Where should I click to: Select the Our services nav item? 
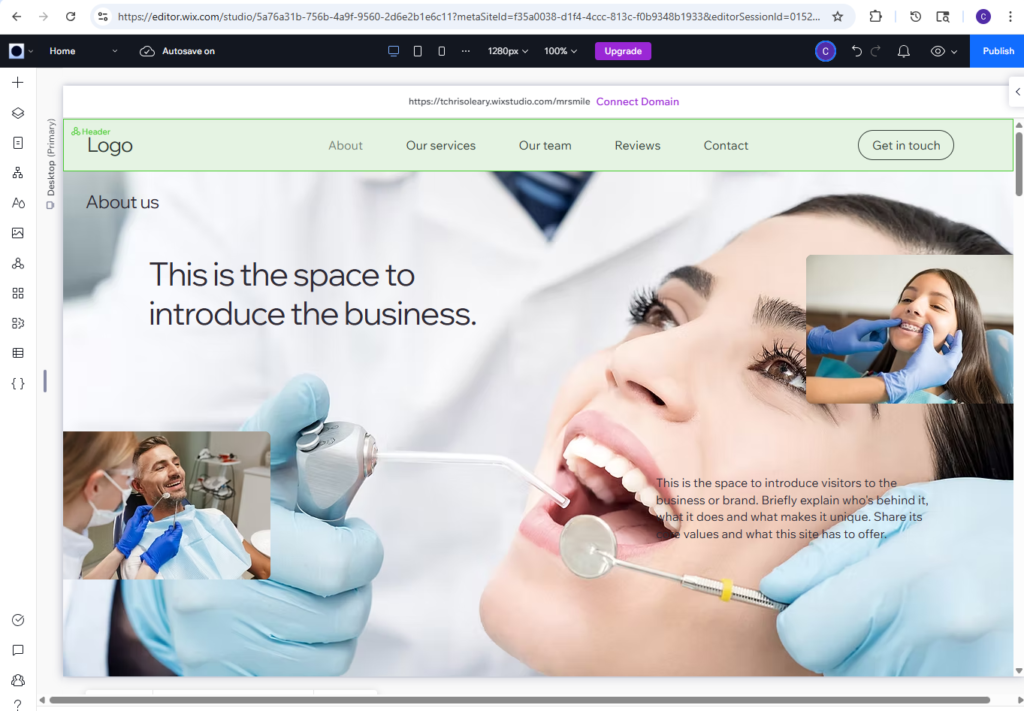point(441,146)
